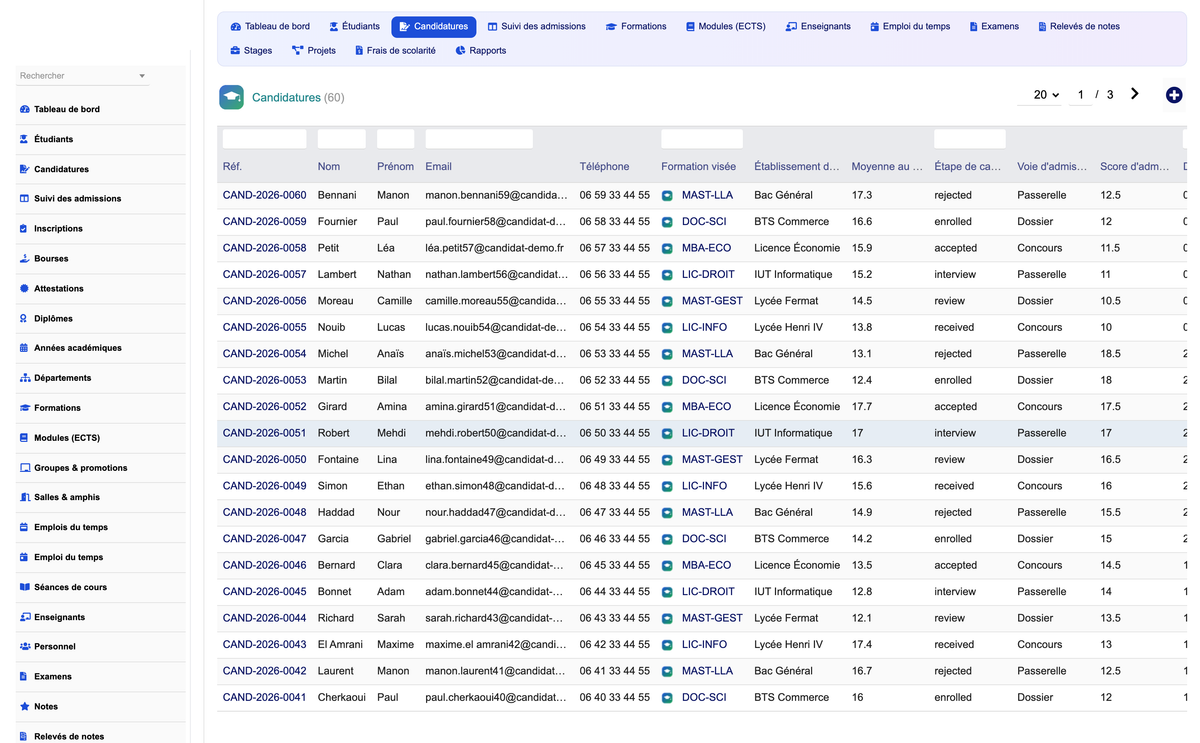Viewport: 1200px width, 743px height.
Task: Click Personnel icon in sidebar
Action: (25, 647)
